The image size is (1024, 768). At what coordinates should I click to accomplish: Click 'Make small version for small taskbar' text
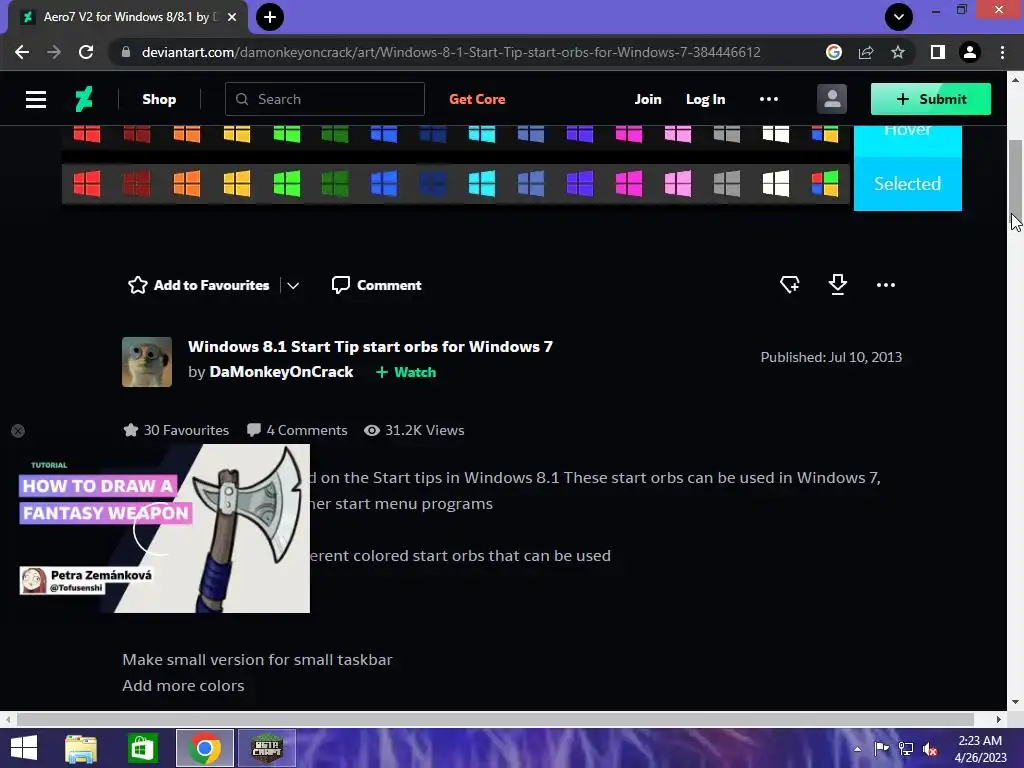257,660
